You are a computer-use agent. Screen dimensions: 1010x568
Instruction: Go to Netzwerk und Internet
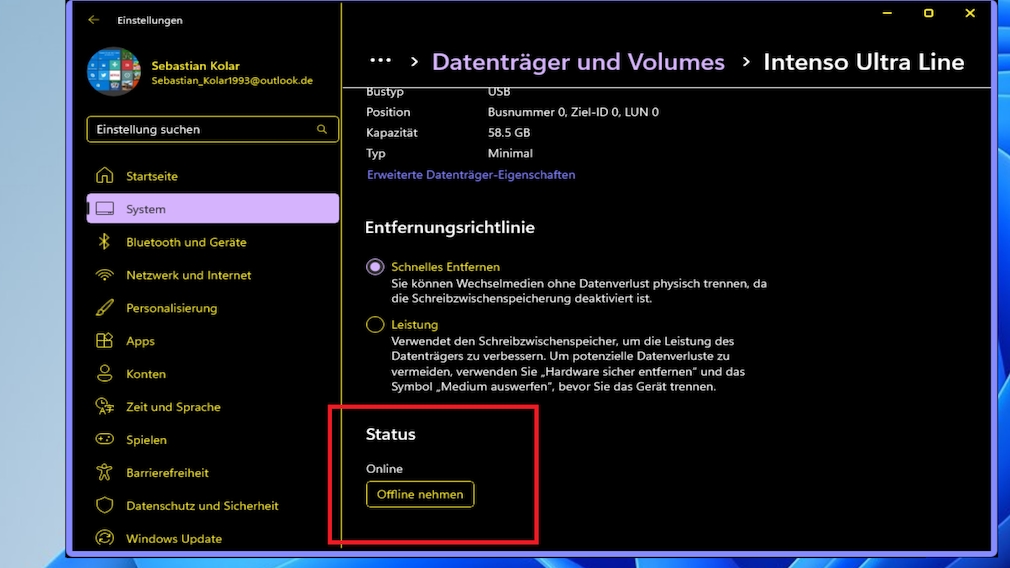pyautogui.click(x=213, y=275)
